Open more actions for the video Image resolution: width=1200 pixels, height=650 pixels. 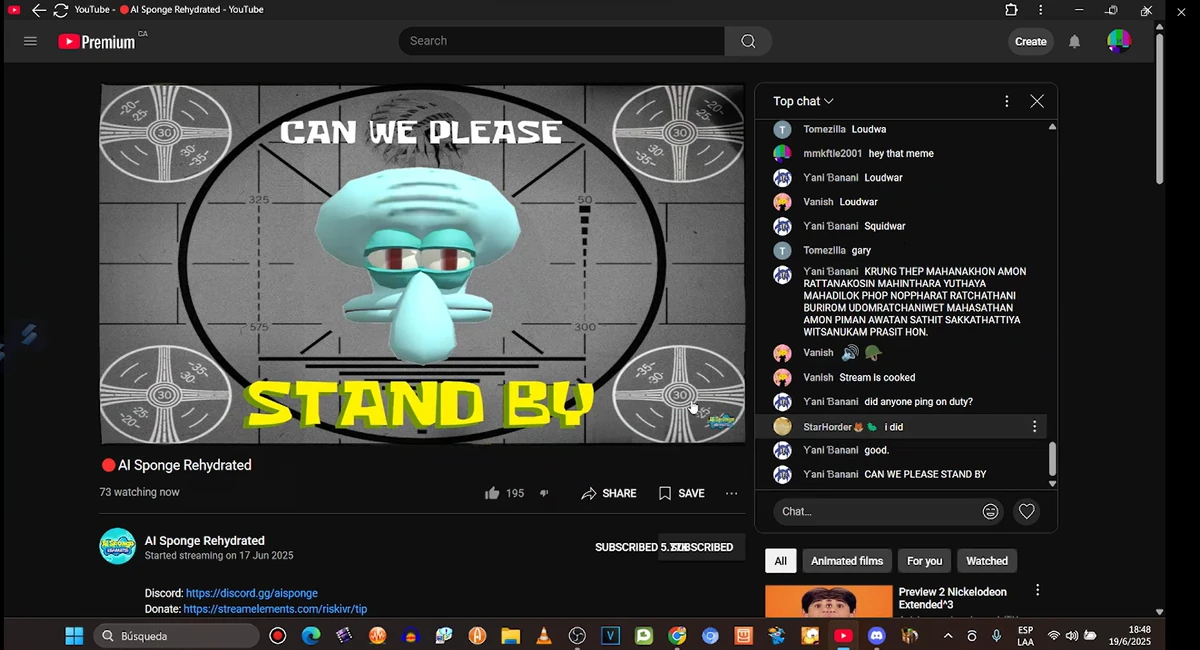731,493
